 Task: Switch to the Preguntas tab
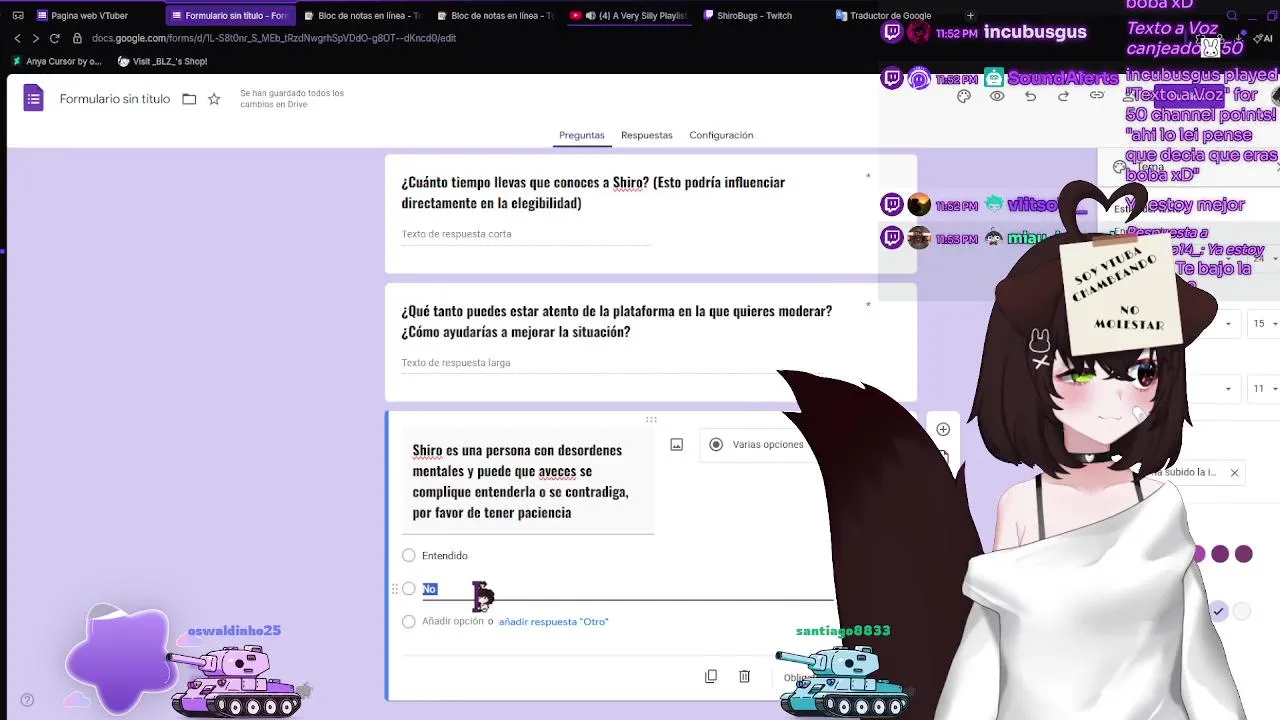coord(582,135)
